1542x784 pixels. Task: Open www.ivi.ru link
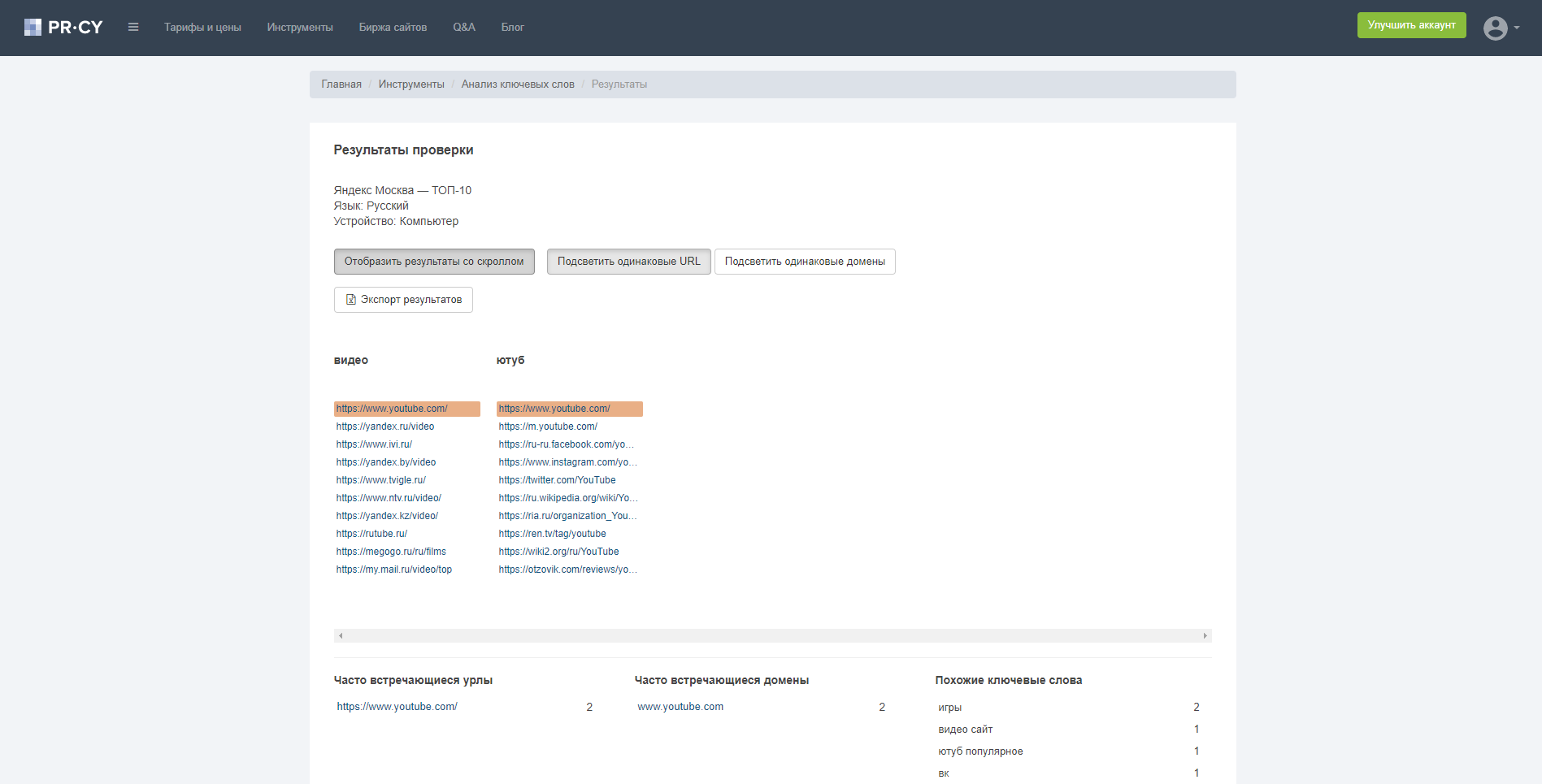pyautogui.click(x=374, y=444)
